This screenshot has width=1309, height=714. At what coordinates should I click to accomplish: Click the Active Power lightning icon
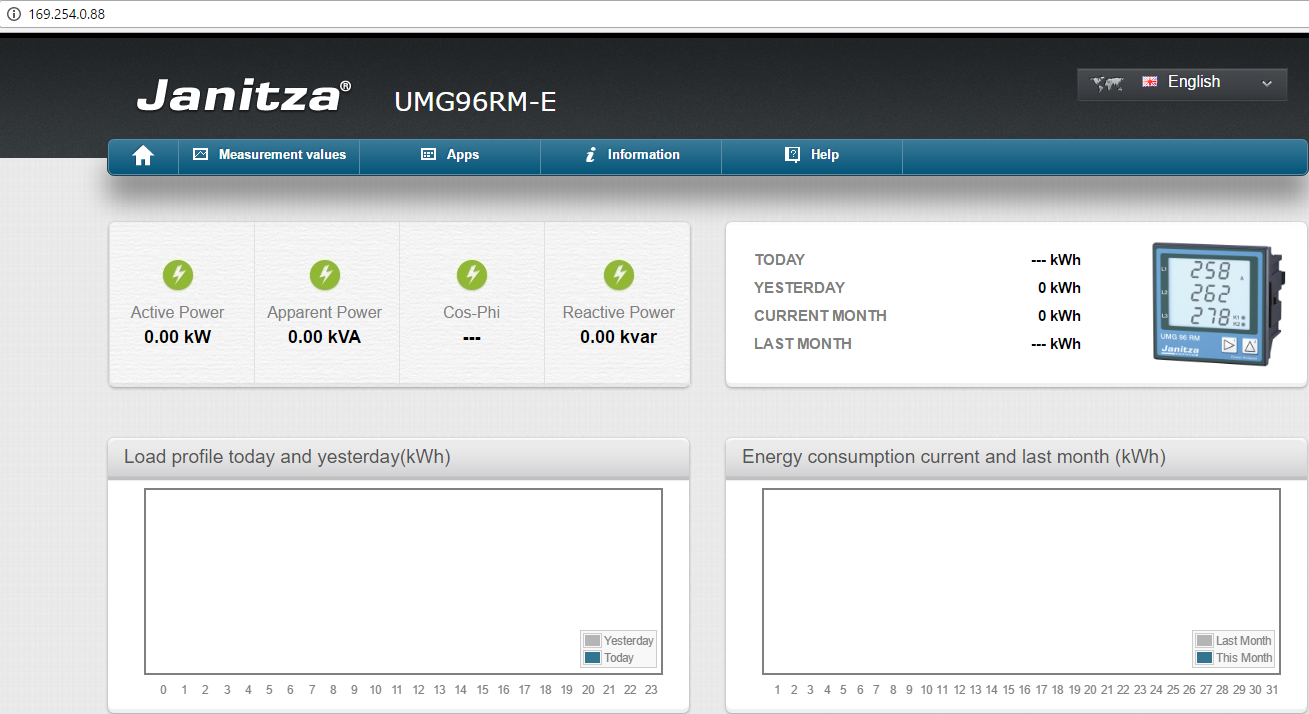(178, 275)
